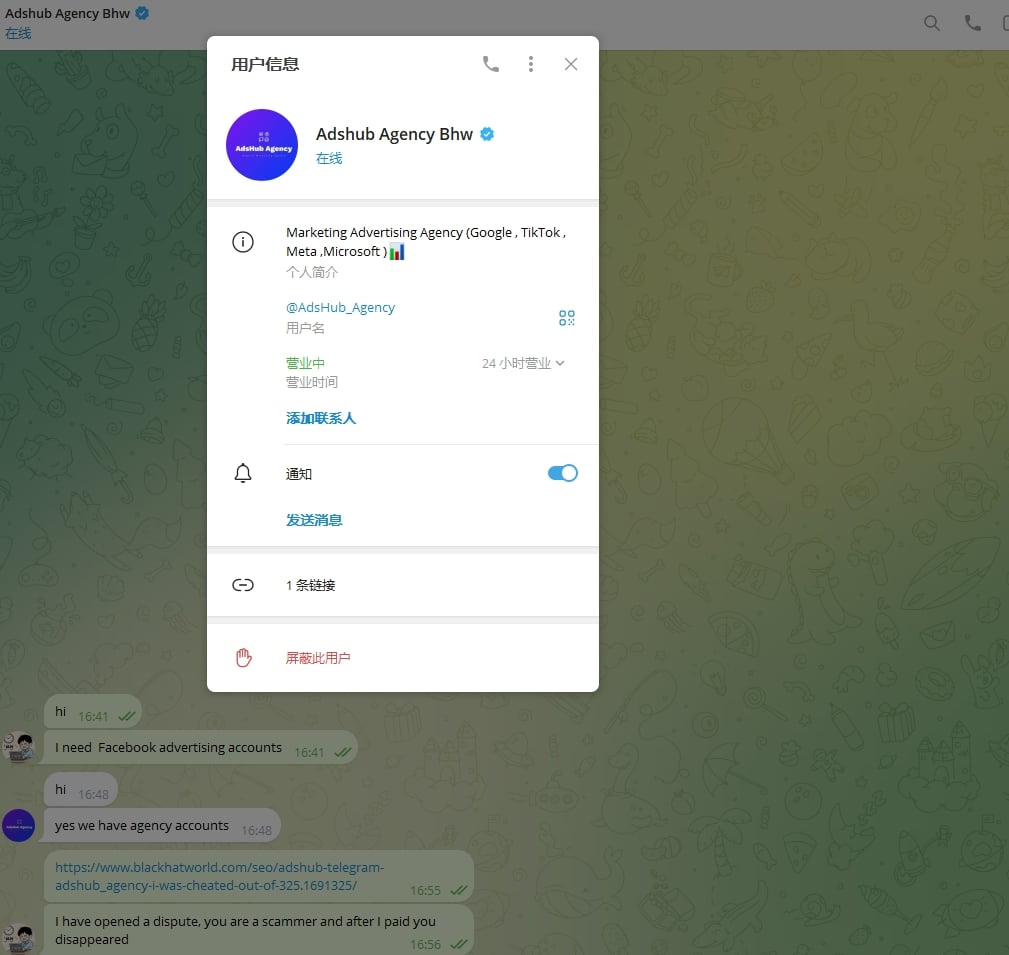Open the Adshub Agency profile avatar
The height and width of the screenshot is (955, 1009).
262,145
